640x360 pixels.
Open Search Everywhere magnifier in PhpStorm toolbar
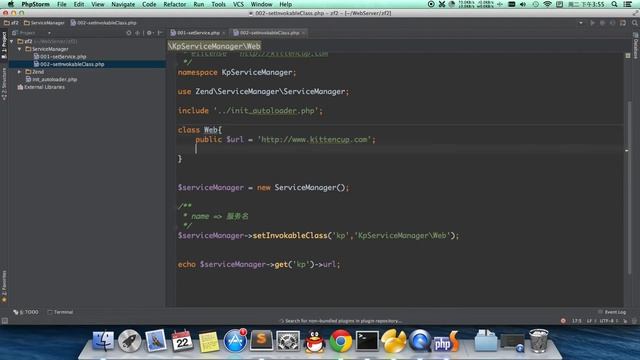635,23
